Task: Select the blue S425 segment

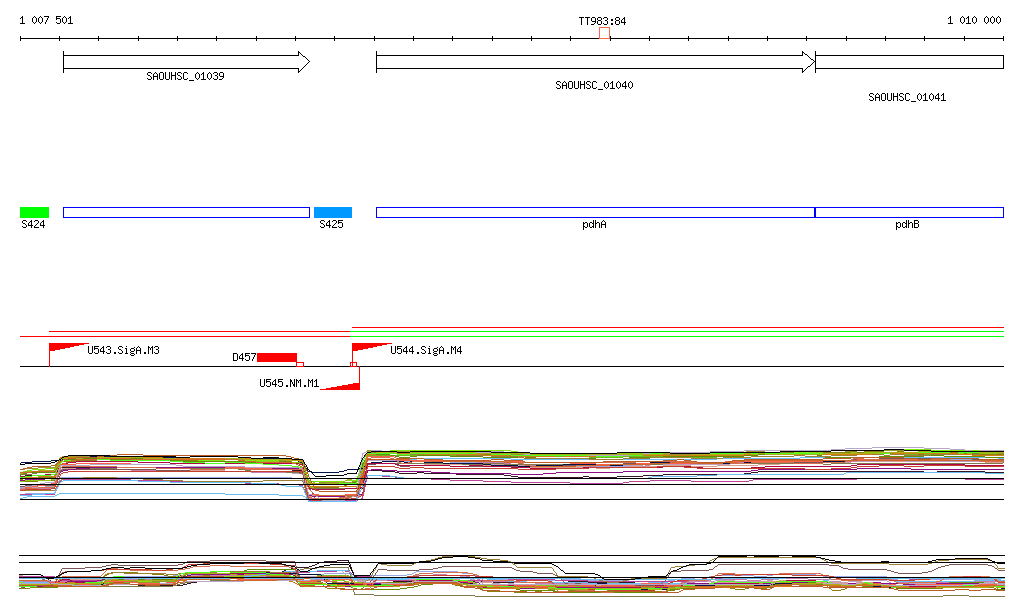Action: click(333, 212)
